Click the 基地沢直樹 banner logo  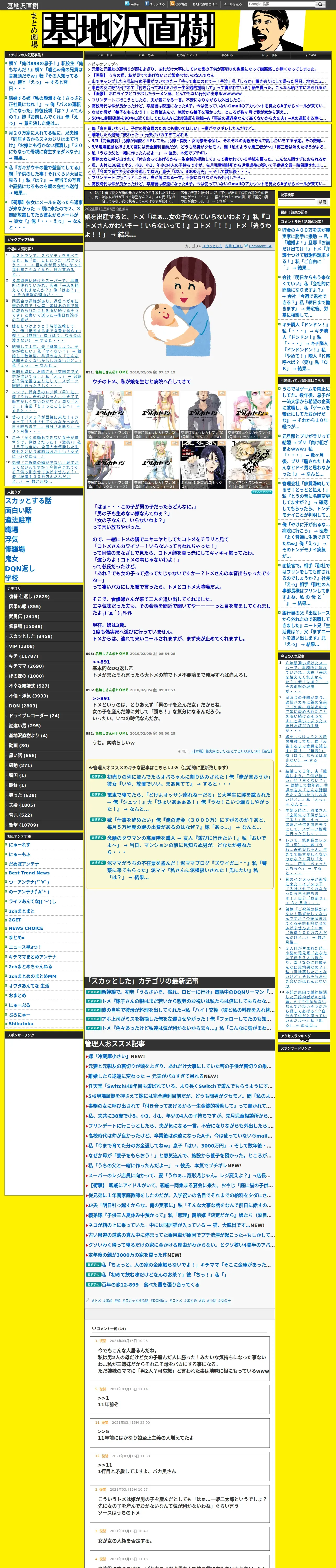(x=129, y=30)
